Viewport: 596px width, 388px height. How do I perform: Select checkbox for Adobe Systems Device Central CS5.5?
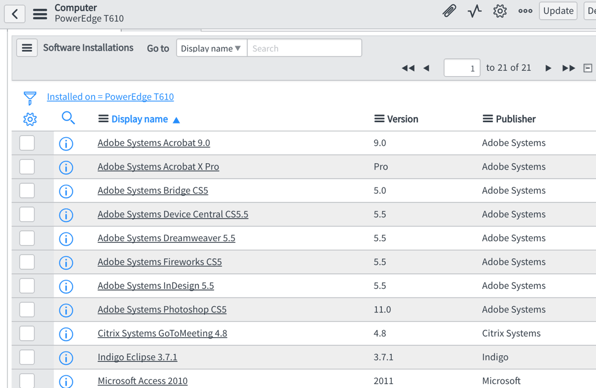[27, 214]
